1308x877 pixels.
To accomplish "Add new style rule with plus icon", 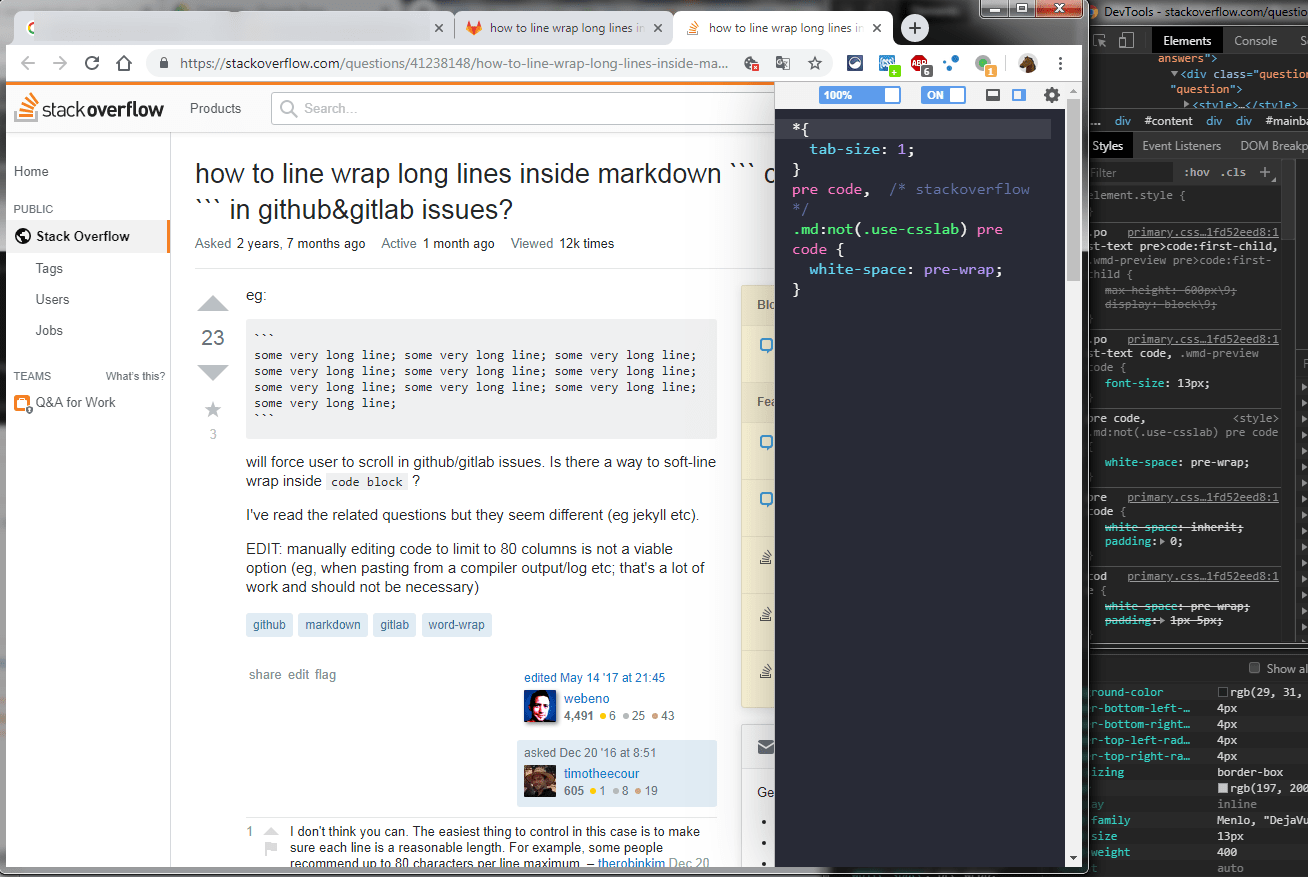I will coord(1264,172).
